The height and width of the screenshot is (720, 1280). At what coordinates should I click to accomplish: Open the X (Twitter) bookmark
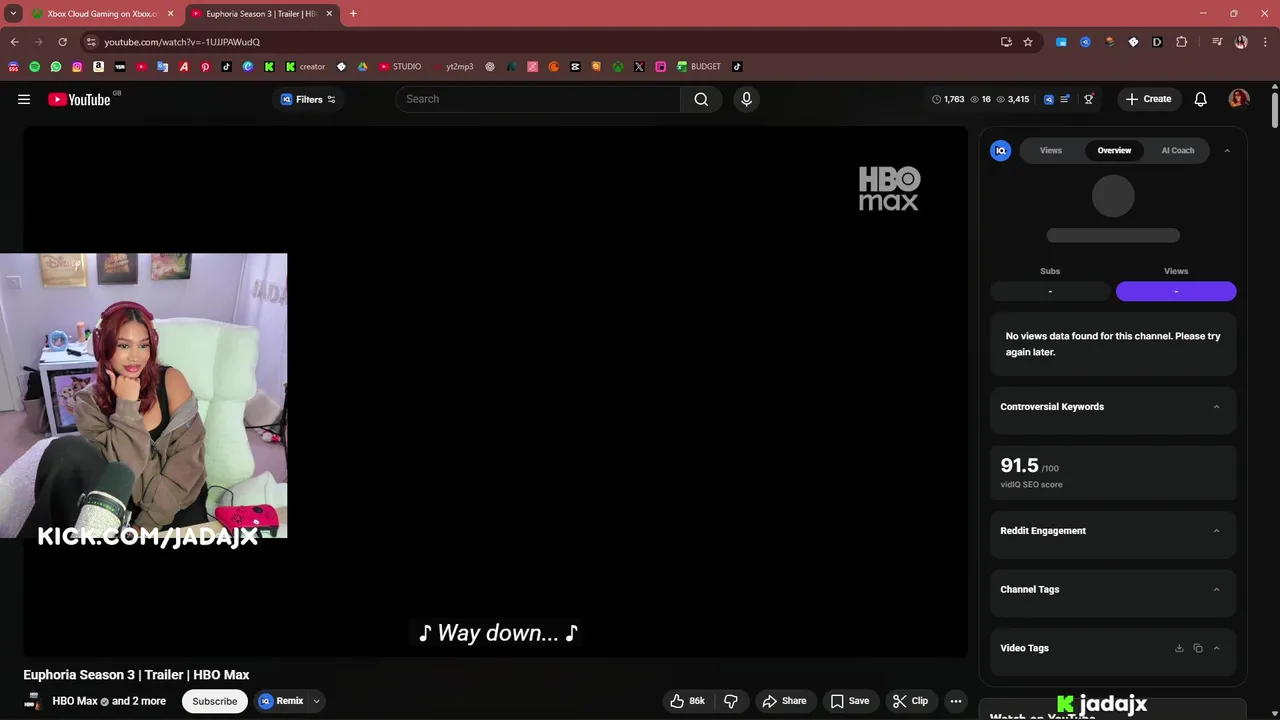tap(639, 67)
